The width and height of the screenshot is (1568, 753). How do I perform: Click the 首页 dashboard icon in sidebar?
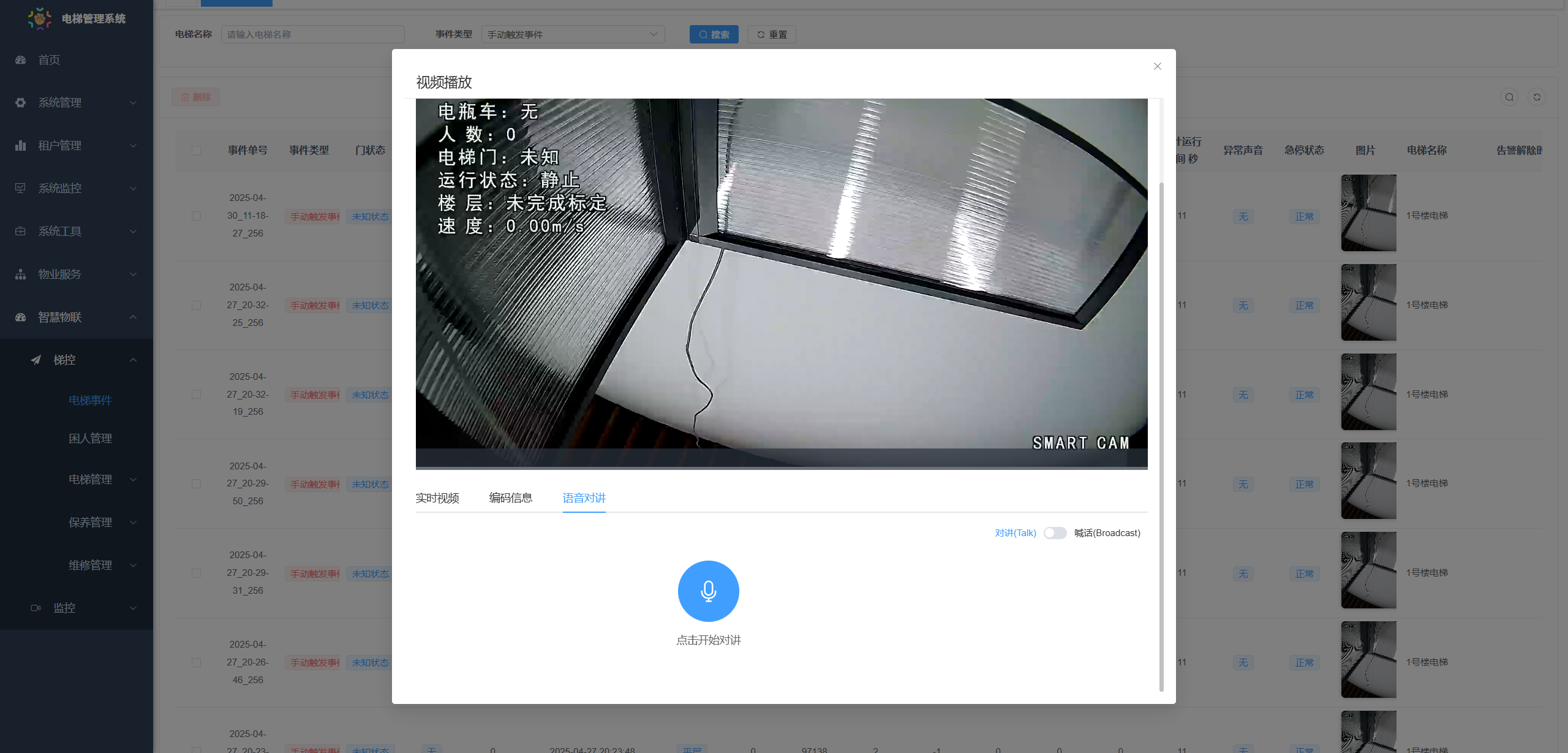[x=21, y=60]
